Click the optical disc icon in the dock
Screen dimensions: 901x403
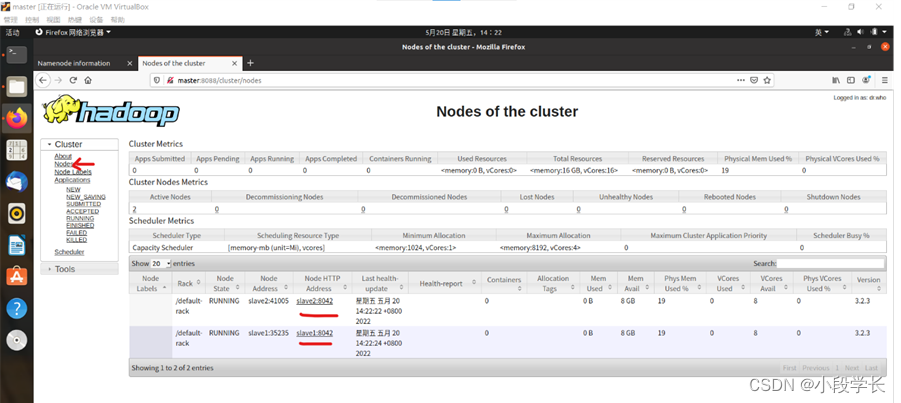(x=17, y=340)
